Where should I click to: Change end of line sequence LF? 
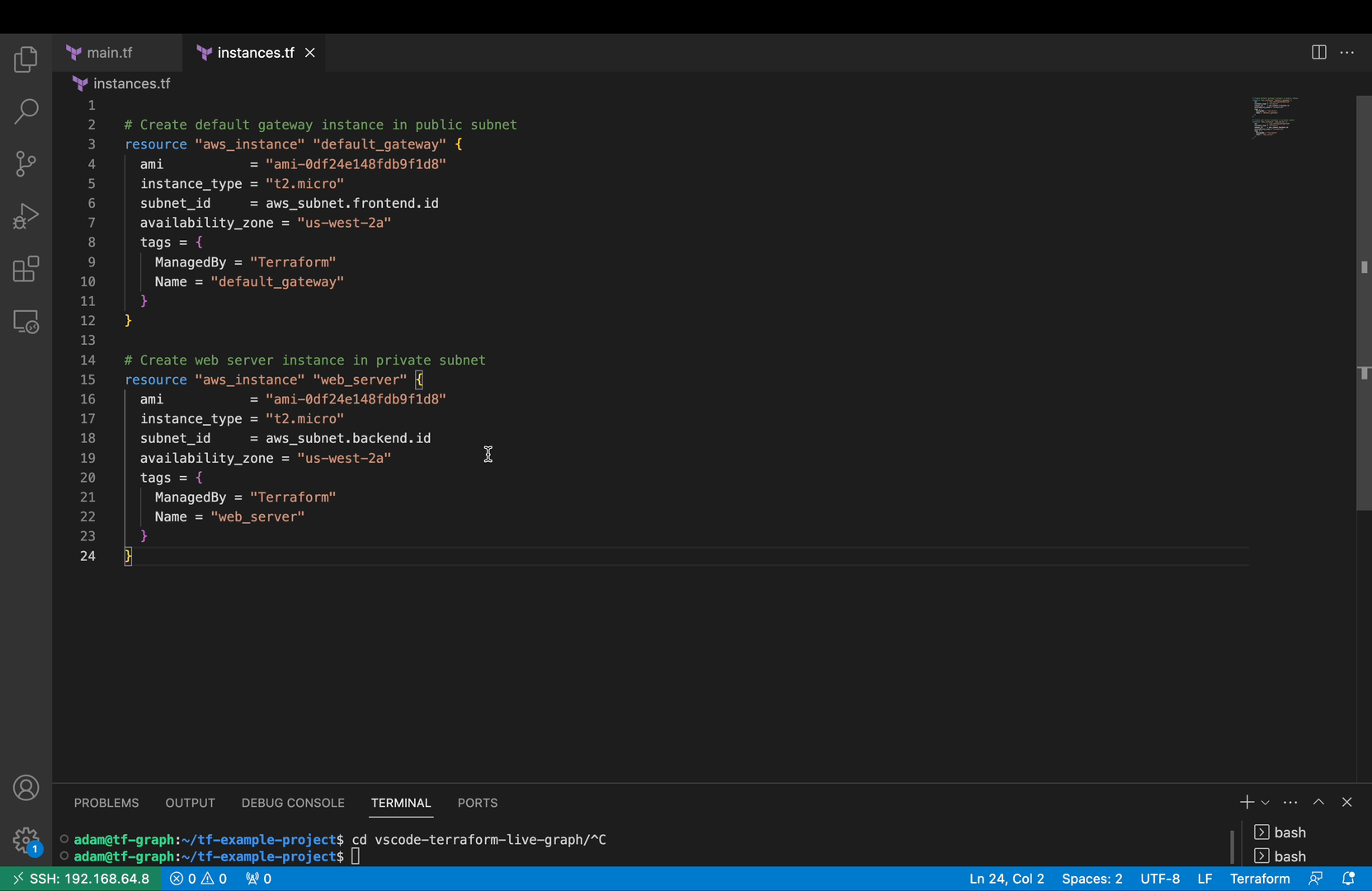pos(1205,879)
